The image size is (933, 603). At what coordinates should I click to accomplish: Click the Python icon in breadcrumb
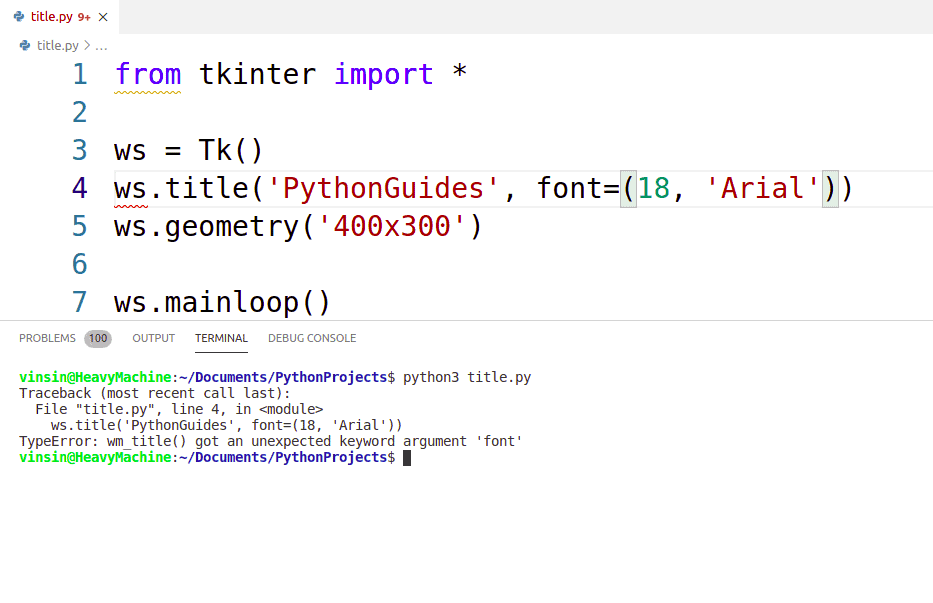(x=25, y=45)
